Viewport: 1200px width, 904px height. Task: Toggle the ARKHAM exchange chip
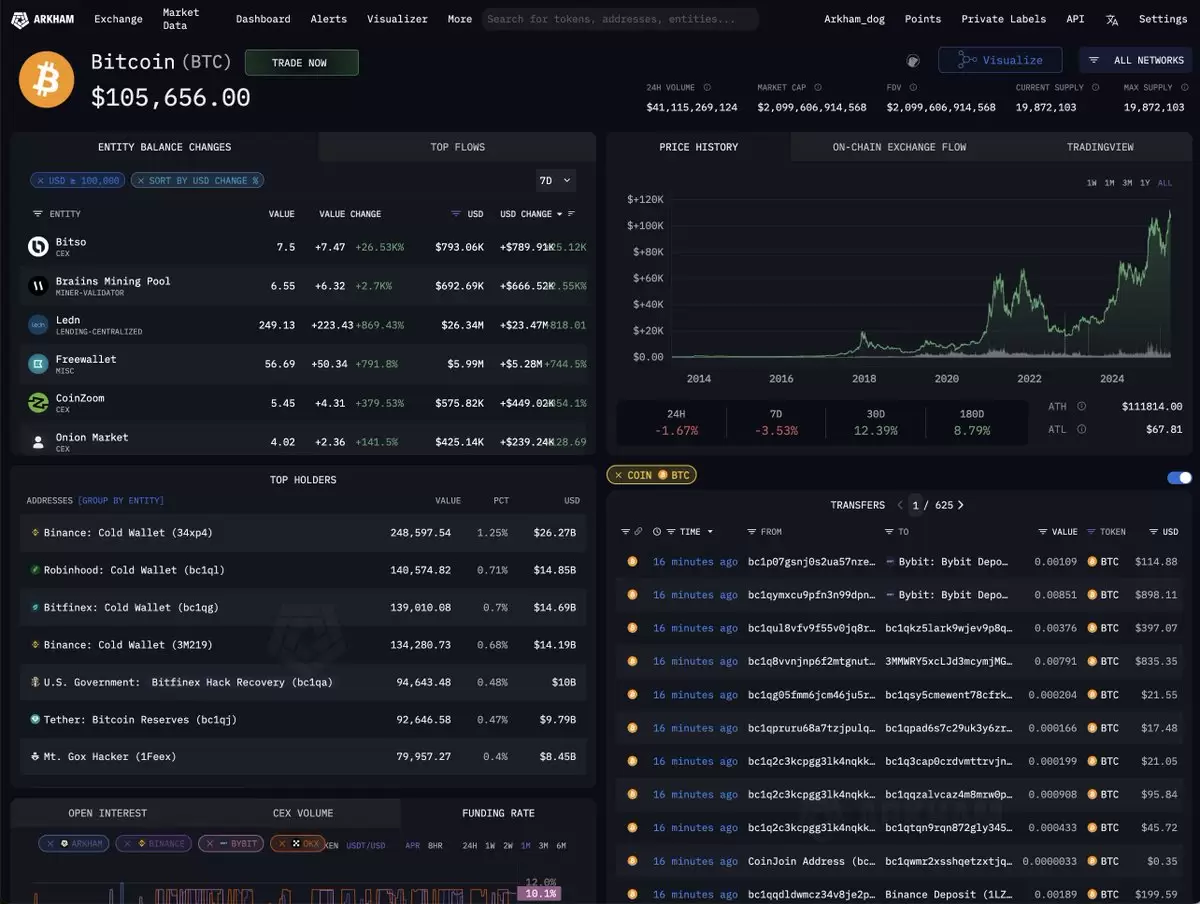[x=74, y=843]
